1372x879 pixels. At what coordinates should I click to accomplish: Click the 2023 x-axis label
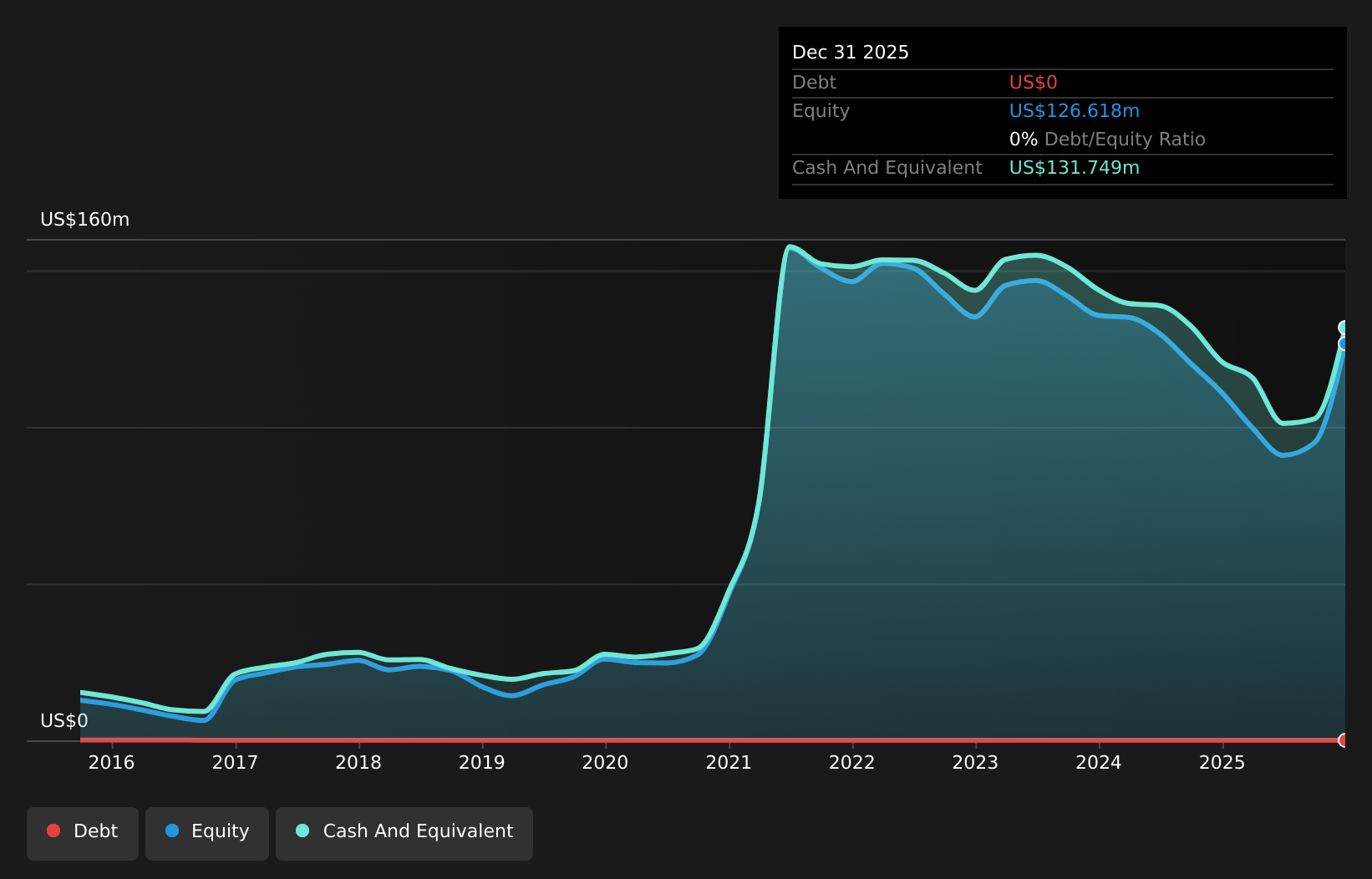pos(975,762)
